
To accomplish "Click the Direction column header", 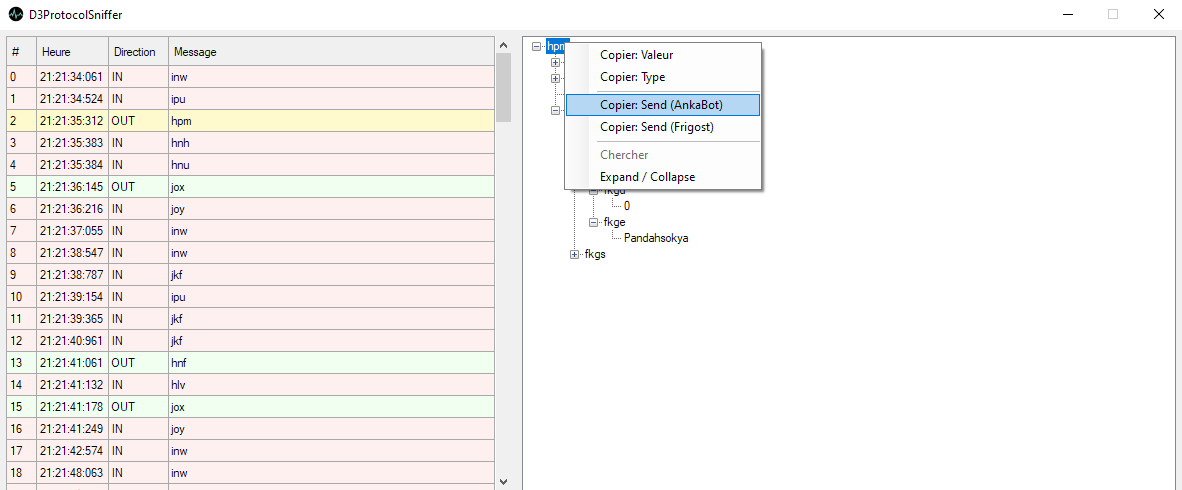I will pyautogui.click(x=135, y=52).
